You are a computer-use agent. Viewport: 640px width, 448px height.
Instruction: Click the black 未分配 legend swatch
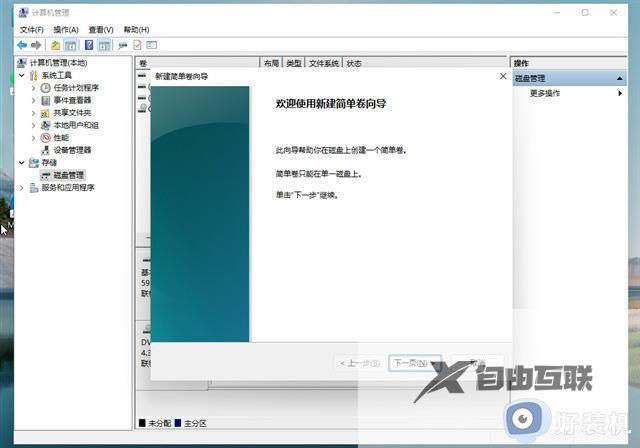click(x=142, y=423)
